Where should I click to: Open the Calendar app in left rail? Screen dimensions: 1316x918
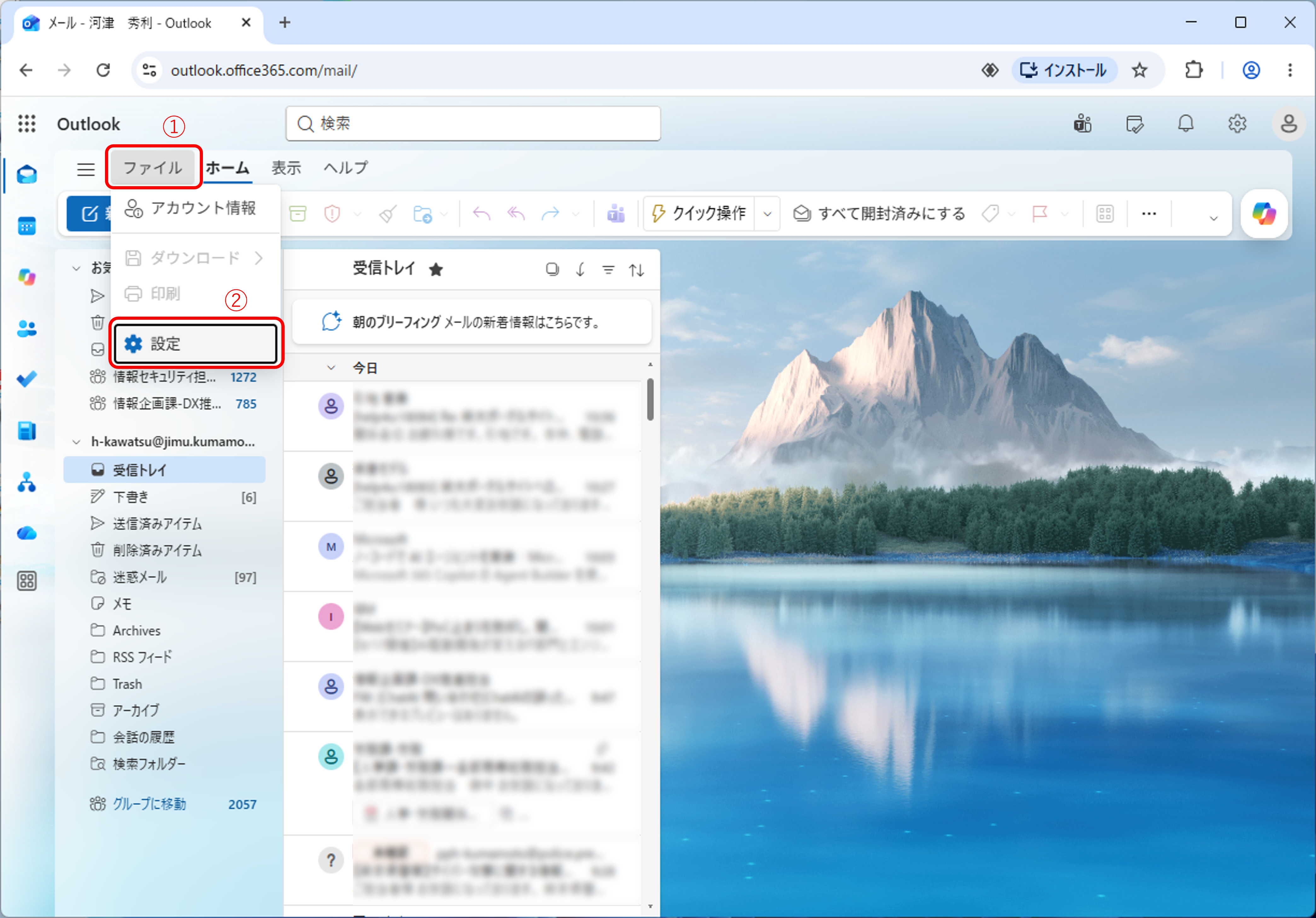(26, 226)
